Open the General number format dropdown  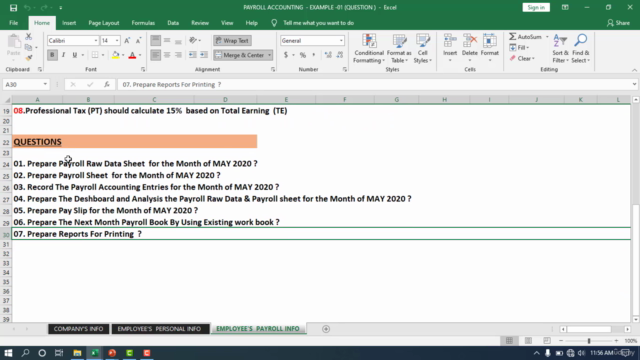(x=341, y=40)
